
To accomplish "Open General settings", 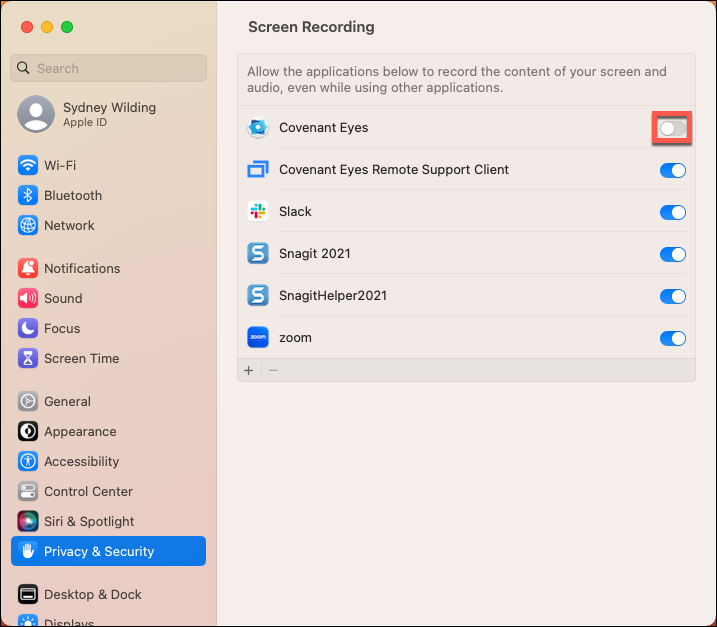I will pyautogui.click(x=108, y=401).
